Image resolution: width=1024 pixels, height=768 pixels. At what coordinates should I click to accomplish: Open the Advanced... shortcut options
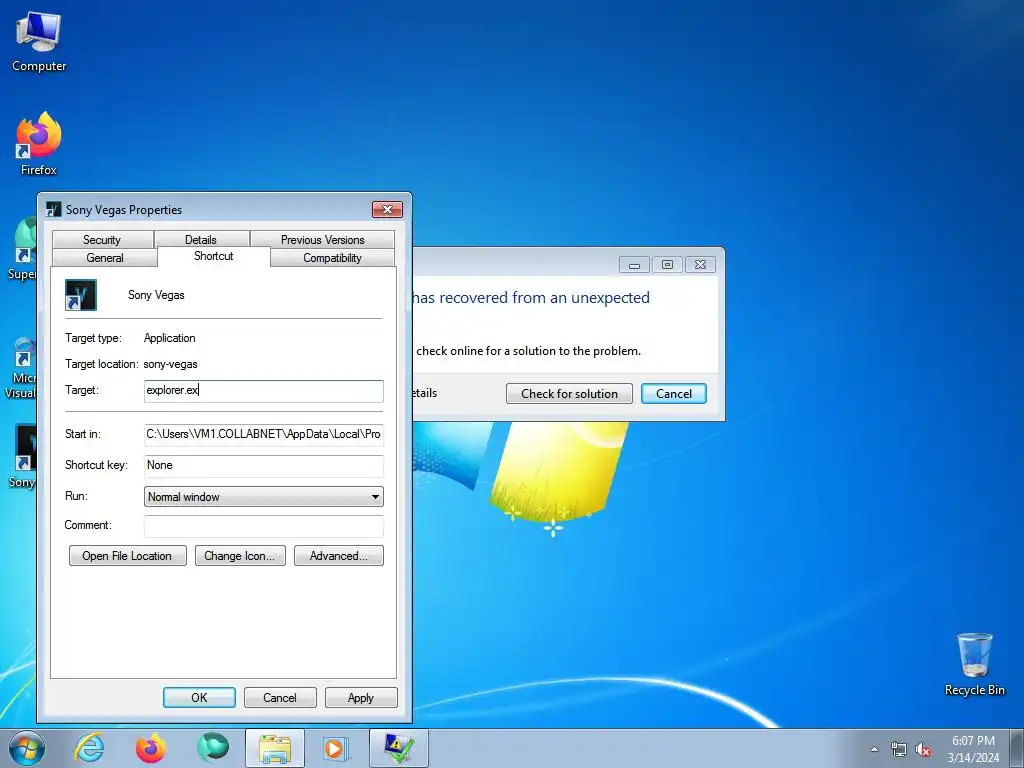(x=338, y=556)
